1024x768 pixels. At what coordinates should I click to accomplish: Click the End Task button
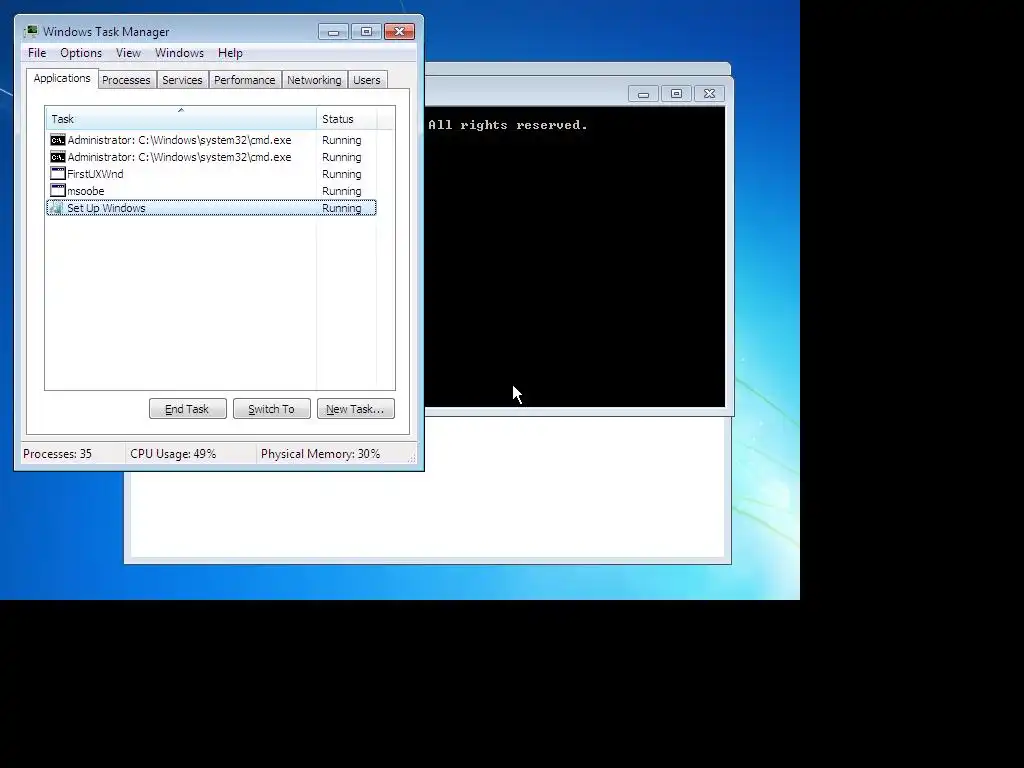(x=187, y=409)
